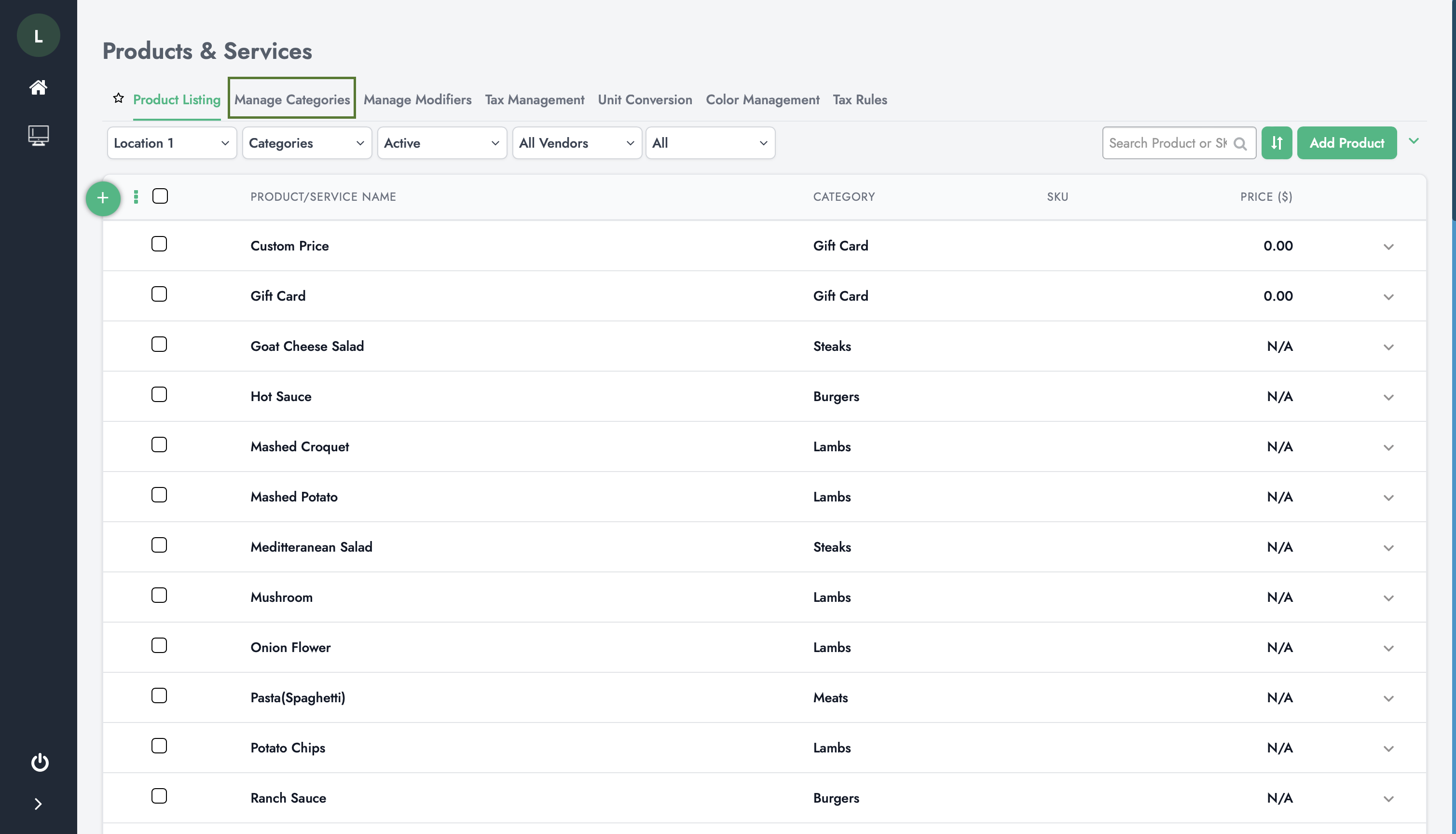Open the Location 1 dropdown
The image size is (1456, 834).
point(172,143)
